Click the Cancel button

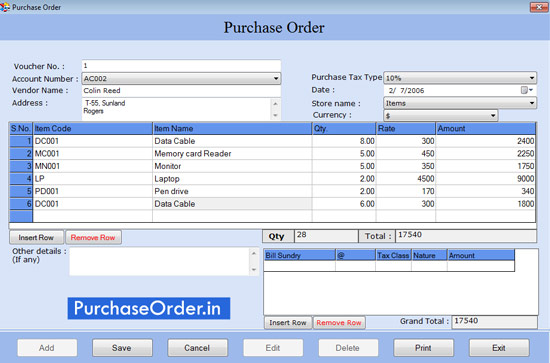click(x=197, y=348)
